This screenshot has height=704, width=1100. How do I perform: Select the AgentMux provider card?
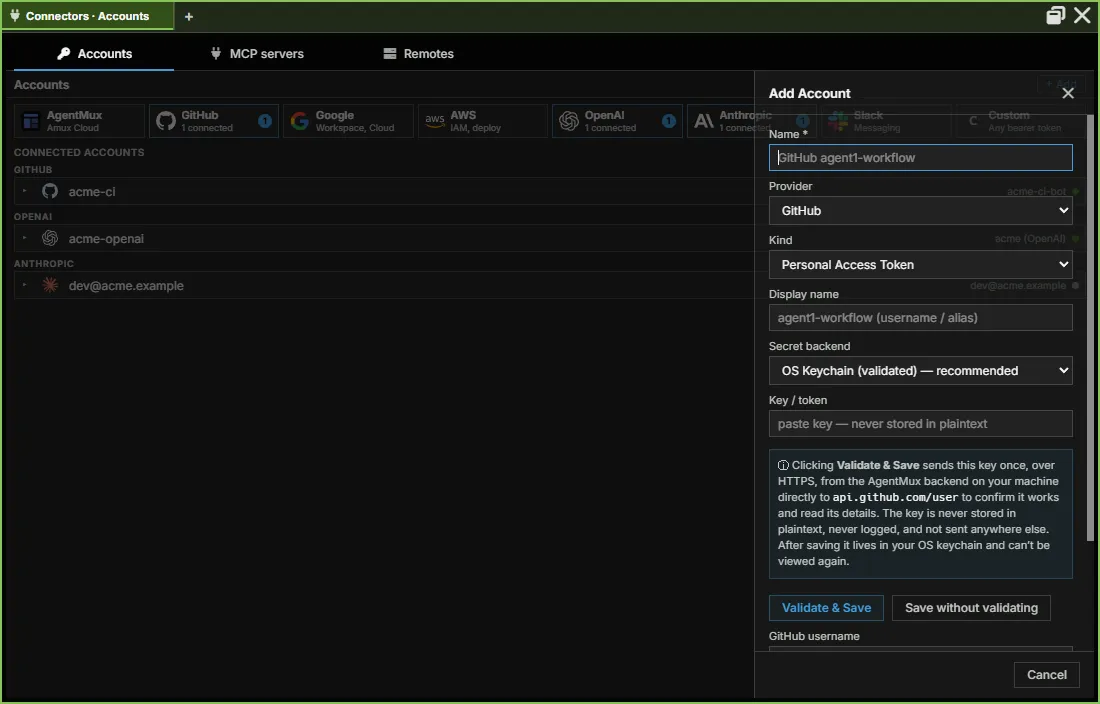pos(79,121)
